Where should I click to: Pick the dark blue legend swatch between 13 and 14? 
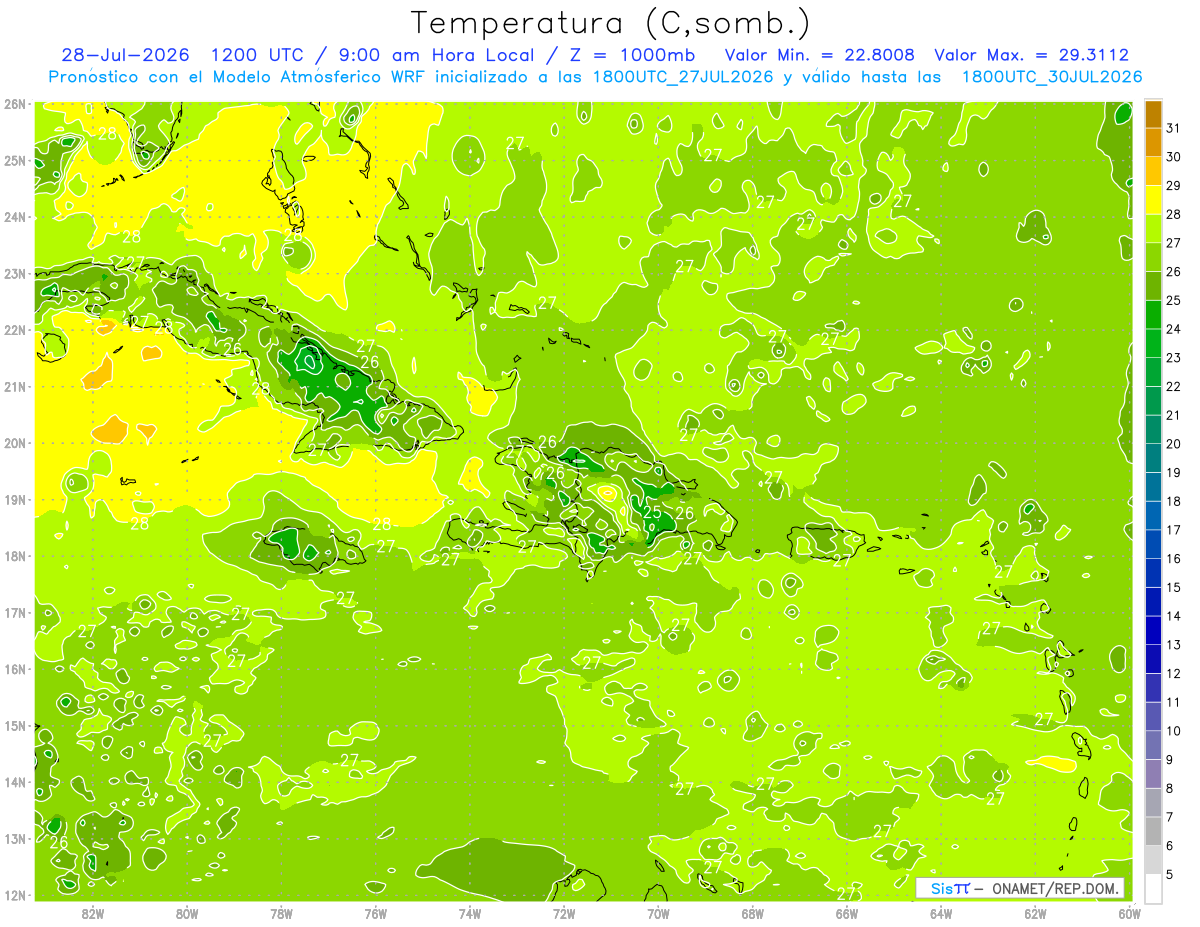1153,630
